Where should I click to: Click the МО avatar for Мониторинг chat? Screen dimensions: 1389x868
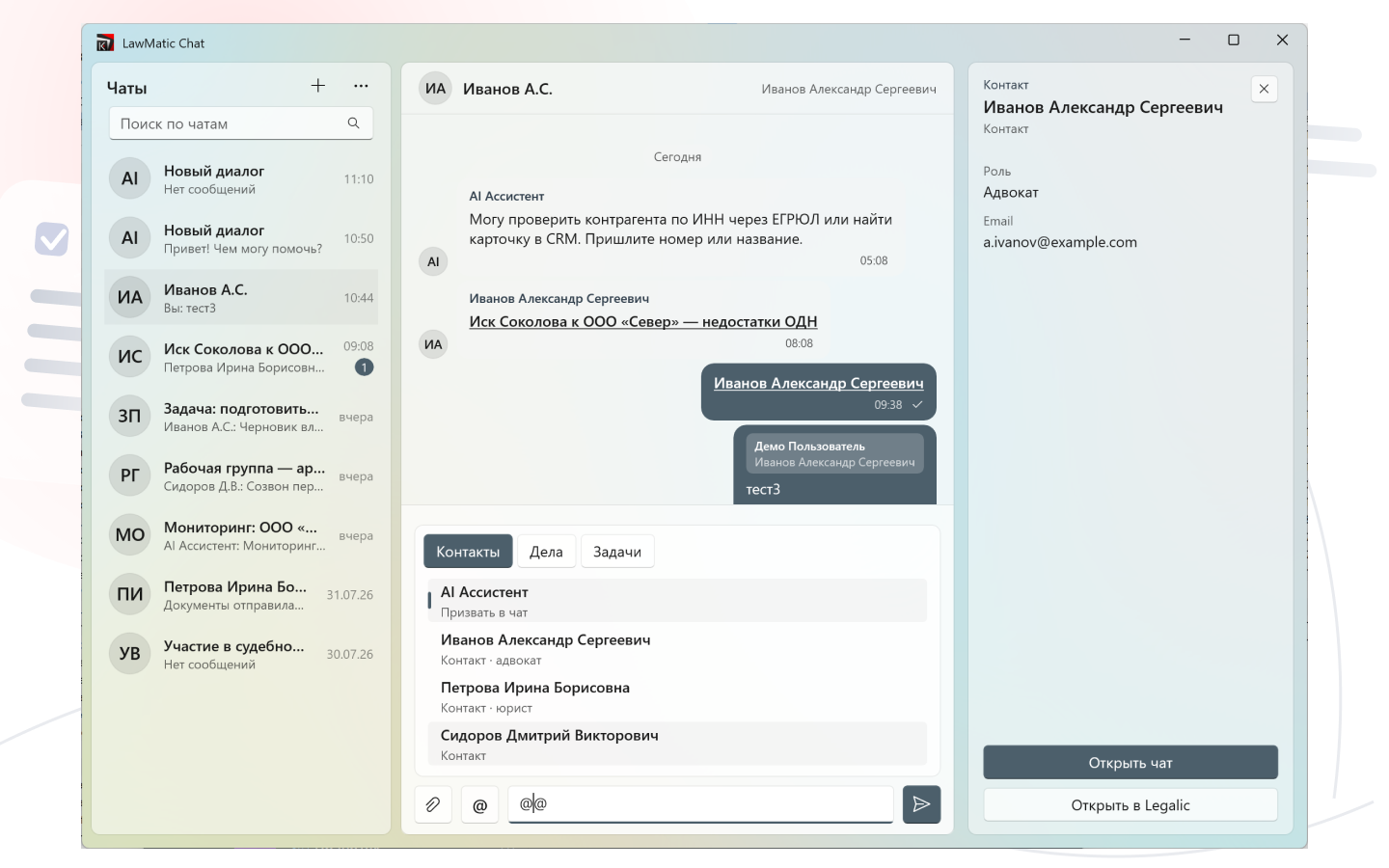130,535
